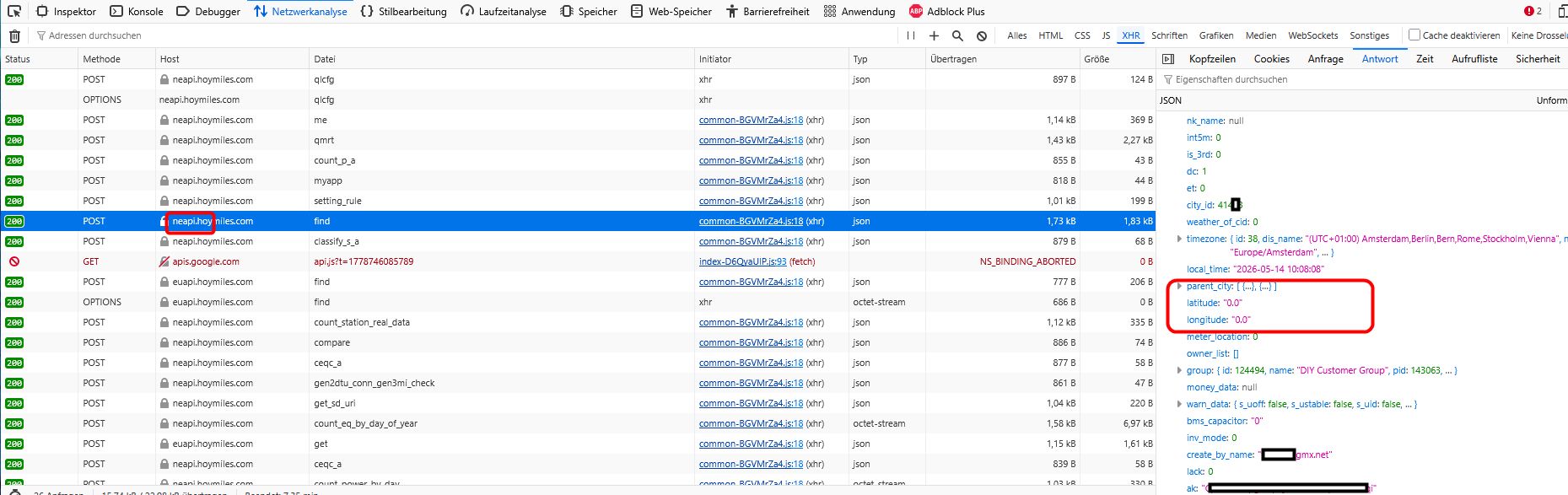Clear the request list with trash icon
This screenshot has height=495, width=1568.
pos(14,35)
